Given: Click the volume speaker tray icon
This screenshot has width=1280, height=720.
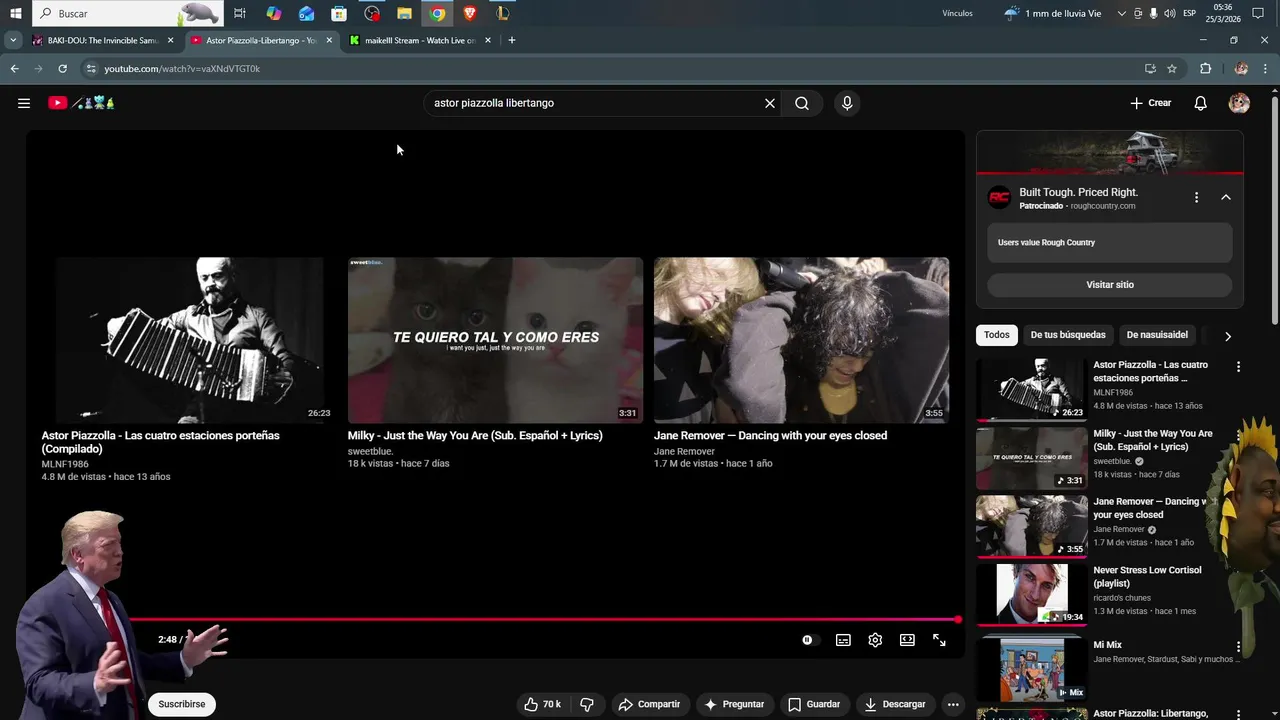Looking at the screenshot, I should coord(1169,14).
